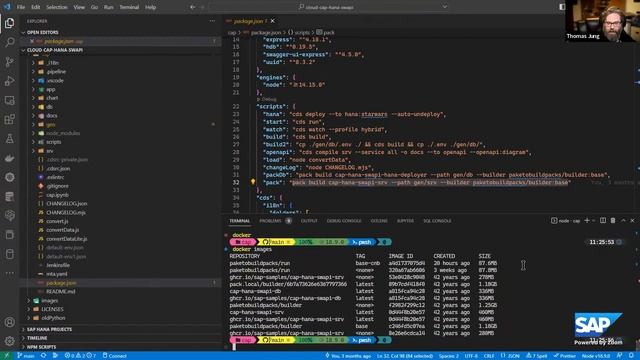Screen dimensions: 640x360
Task: Open the Docker whale icon
Action: pos(9,158)
